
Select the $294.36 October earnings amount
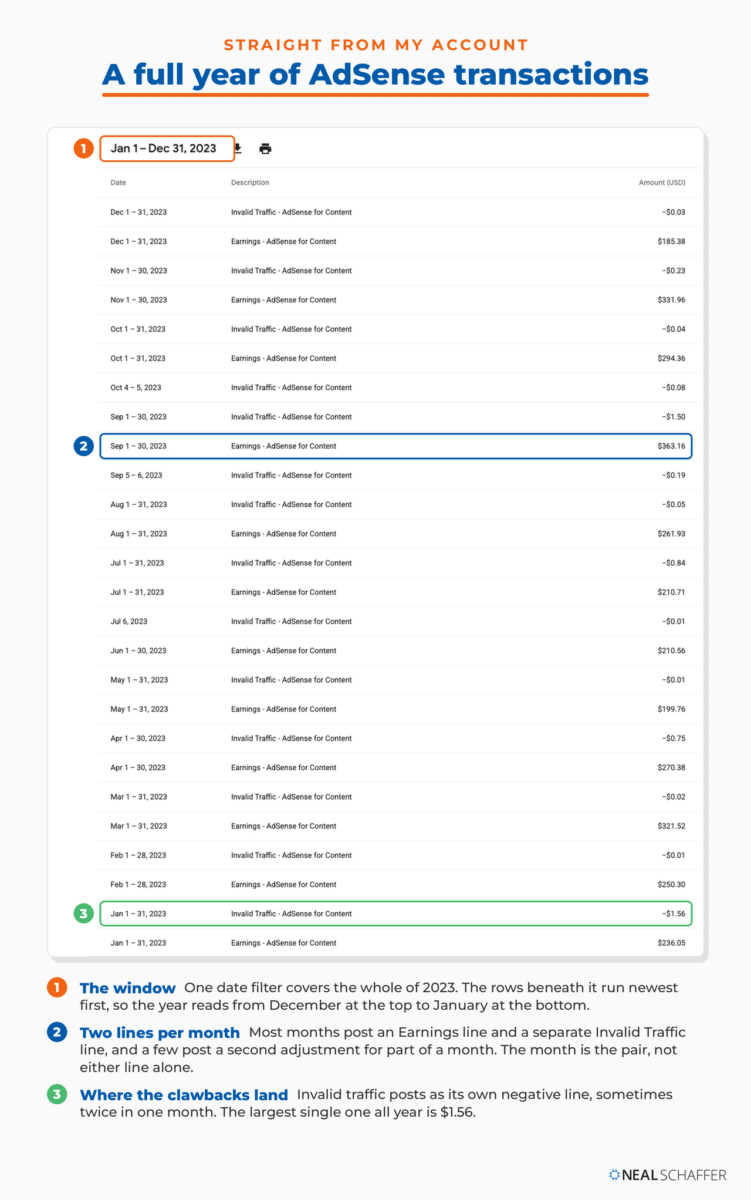tap(671, 358)
